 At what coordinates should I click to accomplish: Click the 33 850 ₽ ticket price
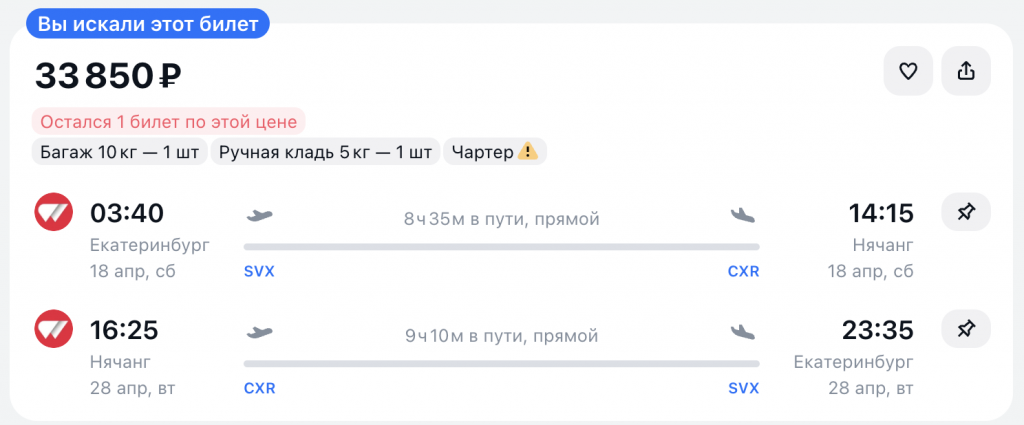point(108,75)
